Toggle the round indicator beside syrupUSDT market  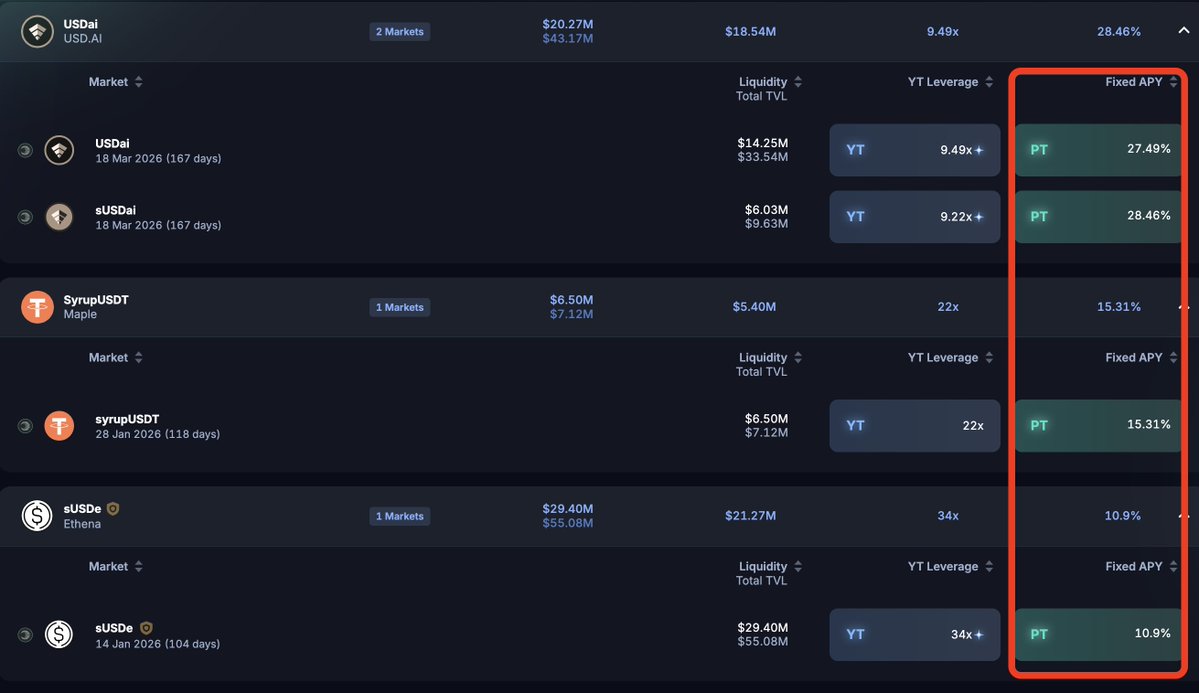tap(25, 426)
